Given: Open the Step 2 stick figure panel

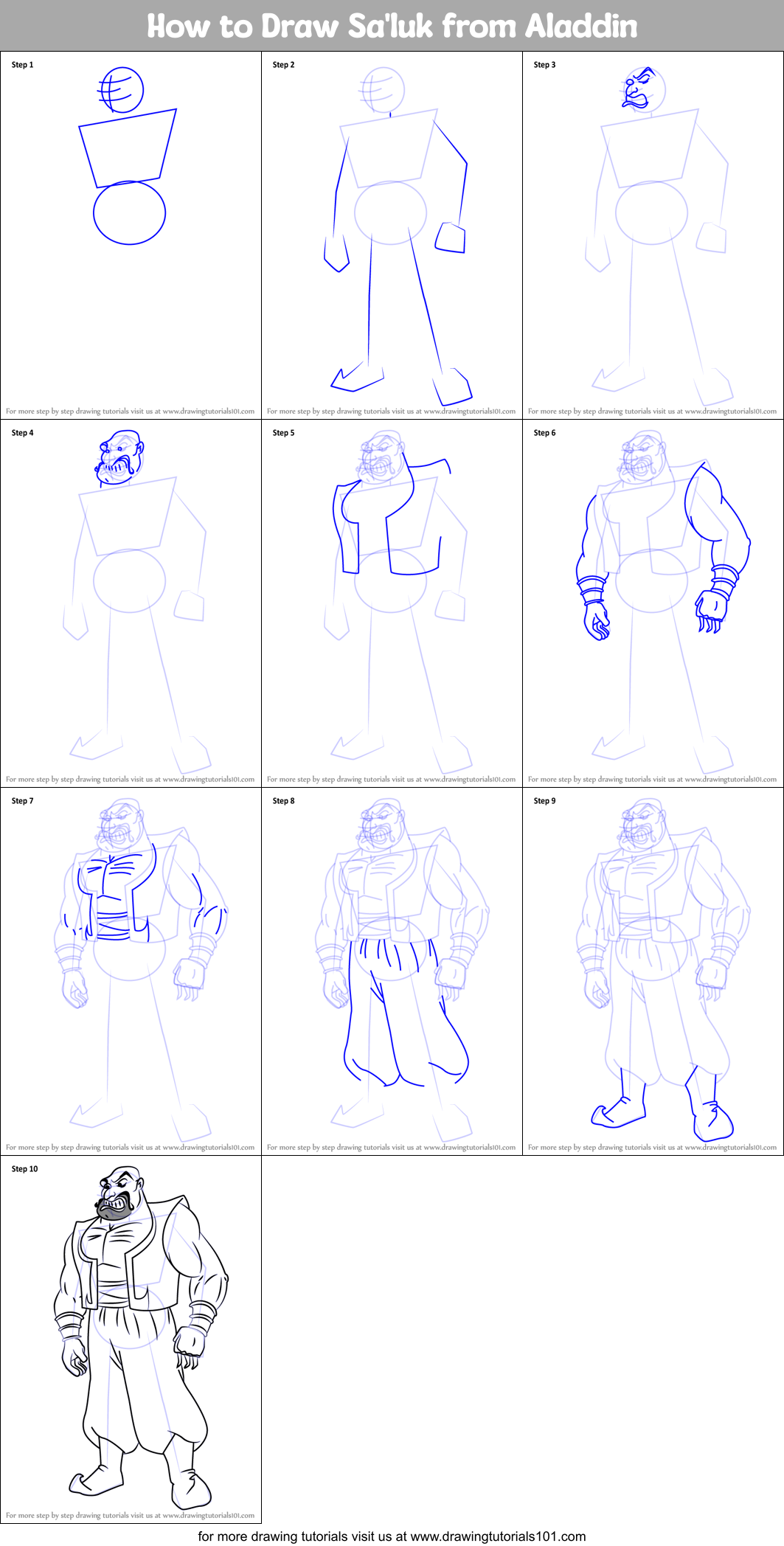Looking at the screenshot, I should 392,235.
